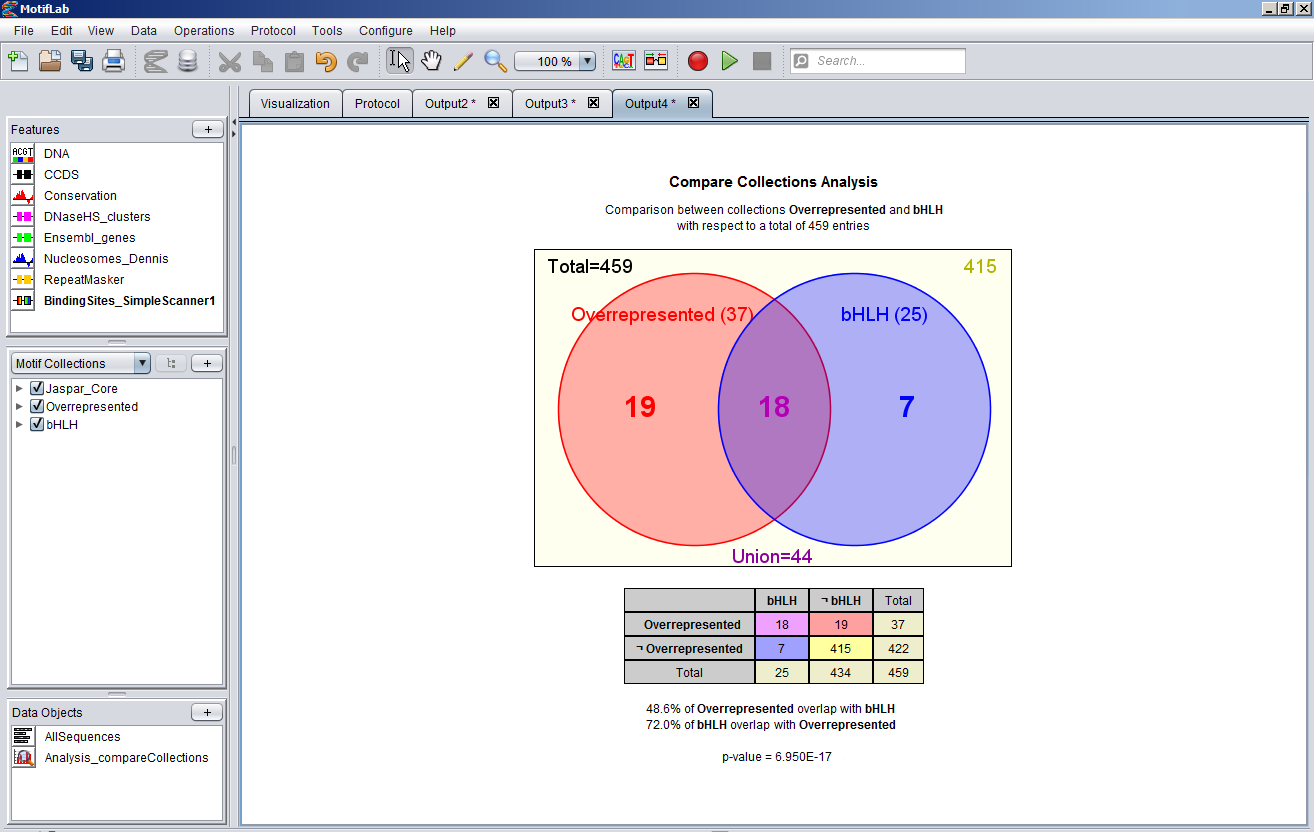This screenshot has height=832, width=1314.
Task: Toggle the Overrepresented checkbox
Action: coord(37,407)
